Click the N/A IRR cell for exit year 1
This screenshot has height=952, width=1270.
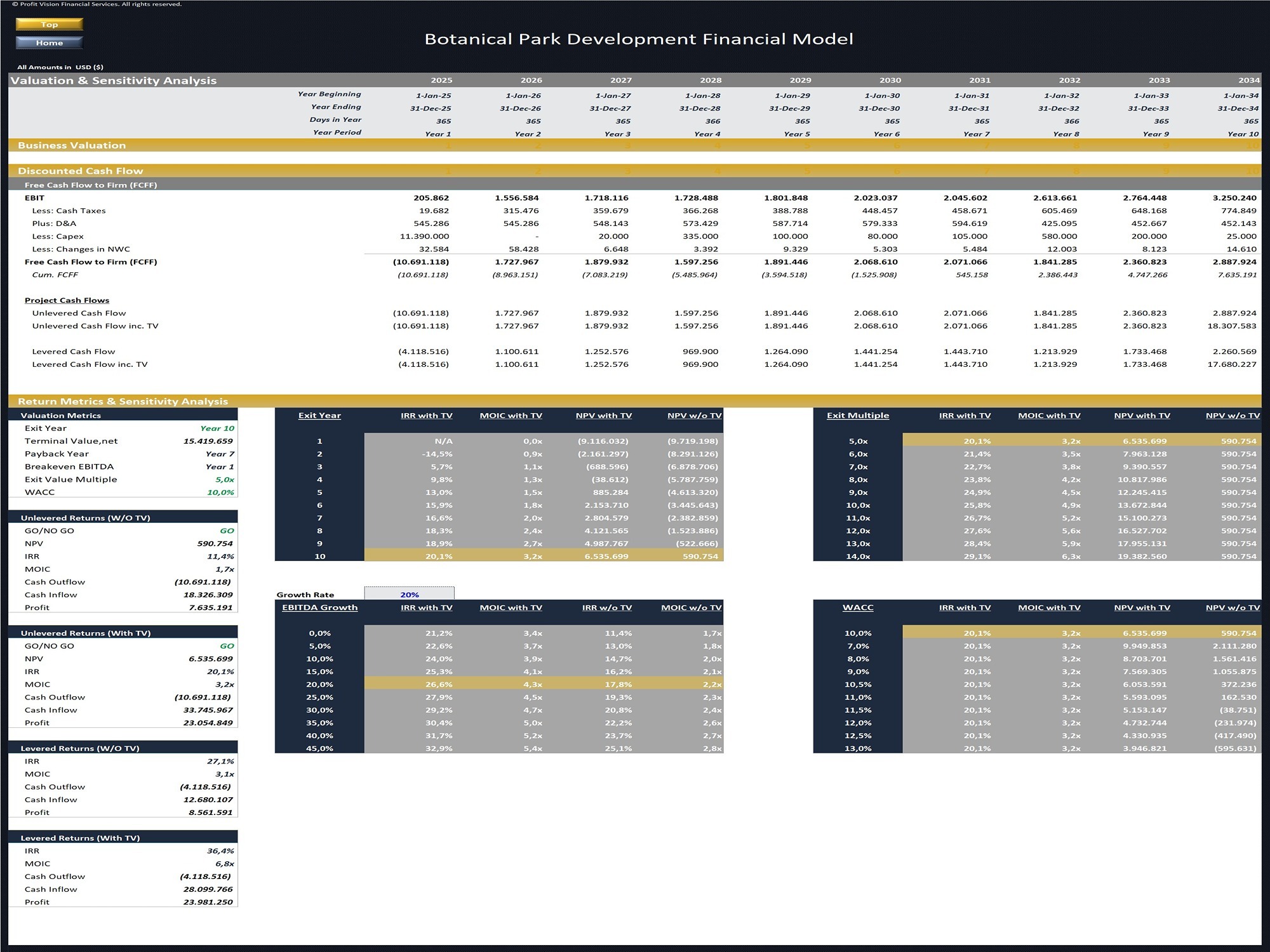pyautogui.click(x=443, y=441)
